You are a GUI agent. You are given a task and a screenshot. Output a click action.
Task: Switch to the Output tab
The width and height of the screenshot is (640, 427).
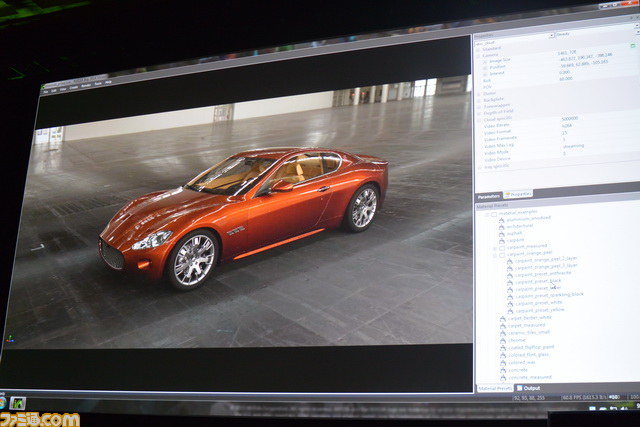tap(529, 388)
